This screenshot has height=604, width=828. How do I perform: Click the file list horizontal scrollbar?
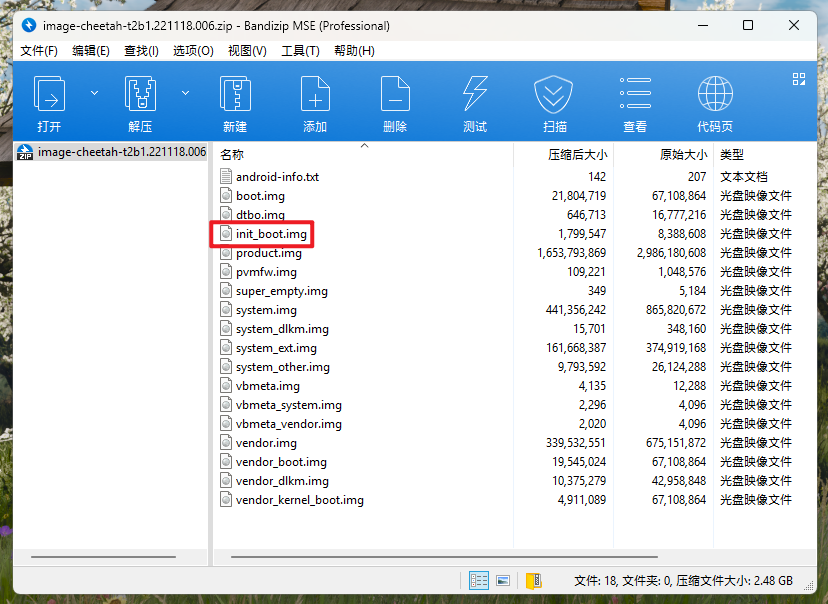(444, 556)
